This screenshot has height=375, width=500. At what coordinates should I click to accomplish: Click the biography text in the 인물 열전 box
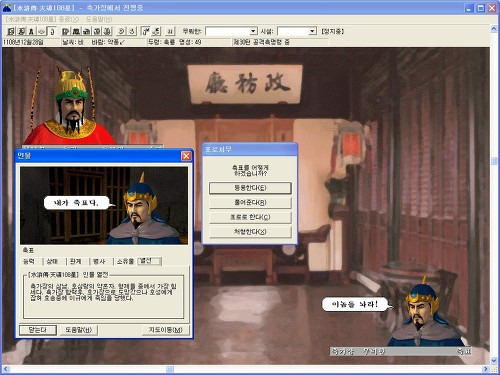[103, 292]
